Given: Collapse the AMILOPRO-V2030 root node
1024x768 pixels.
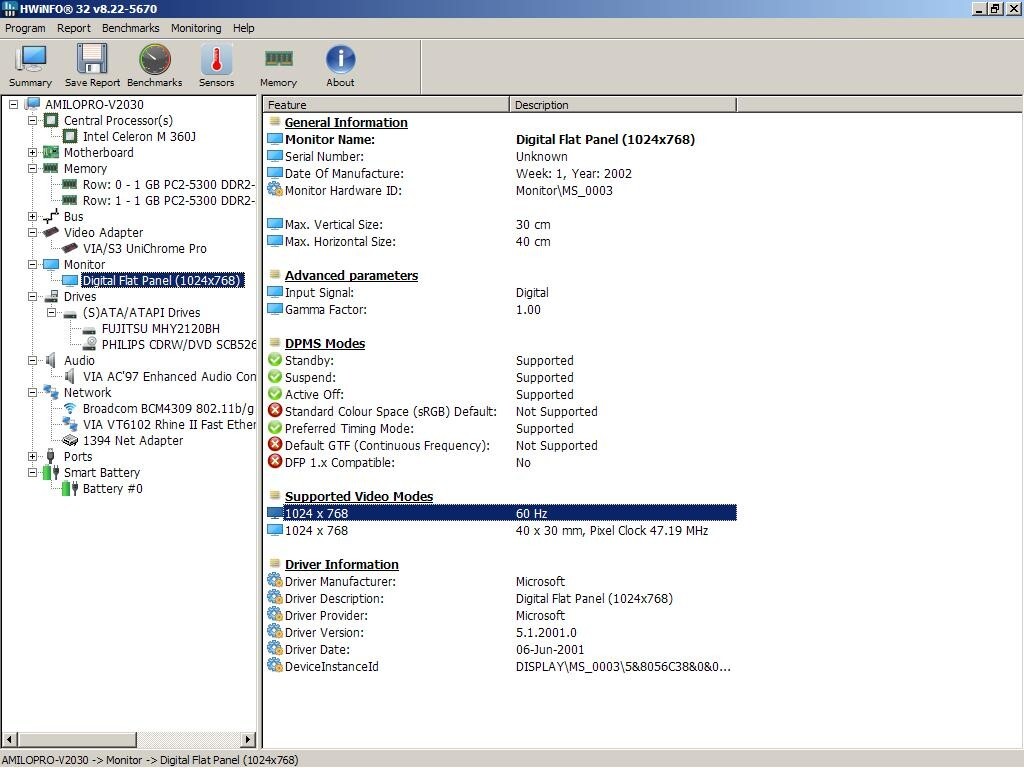Looking at the screenshot, I should 13,104.
